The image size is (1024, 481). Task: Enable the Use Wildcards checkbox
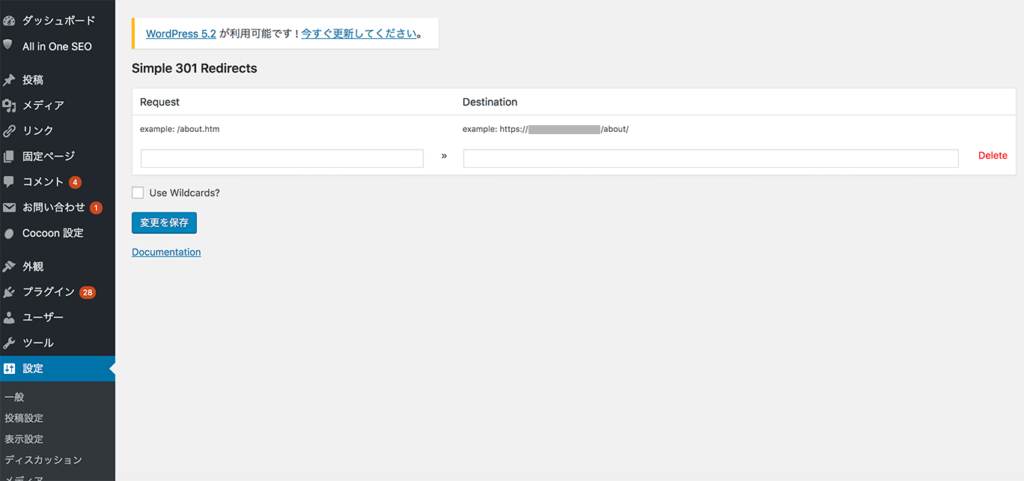tap(138, 193)
